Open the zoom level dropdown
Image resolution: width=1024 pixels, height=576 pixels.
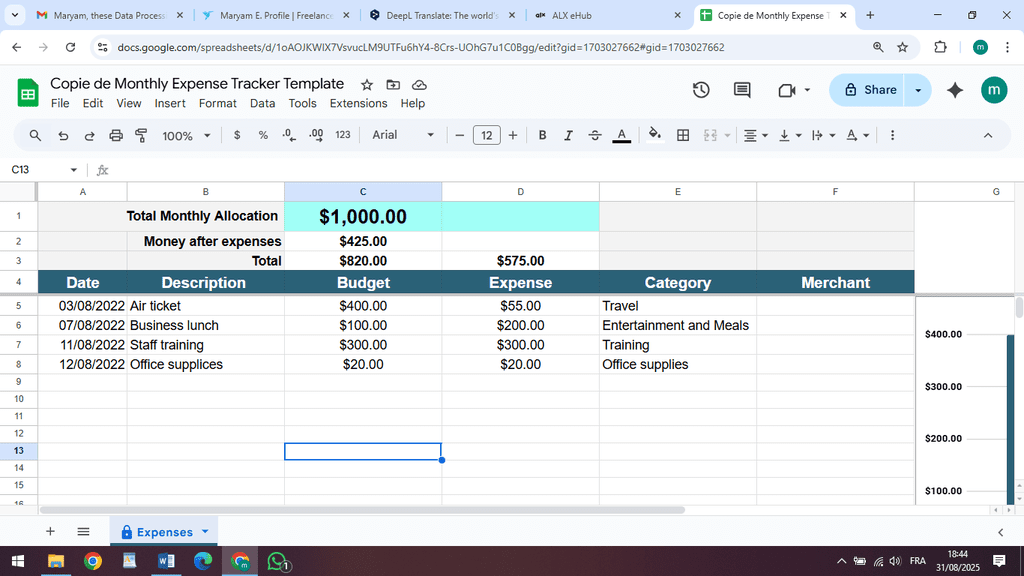[186, 135]
